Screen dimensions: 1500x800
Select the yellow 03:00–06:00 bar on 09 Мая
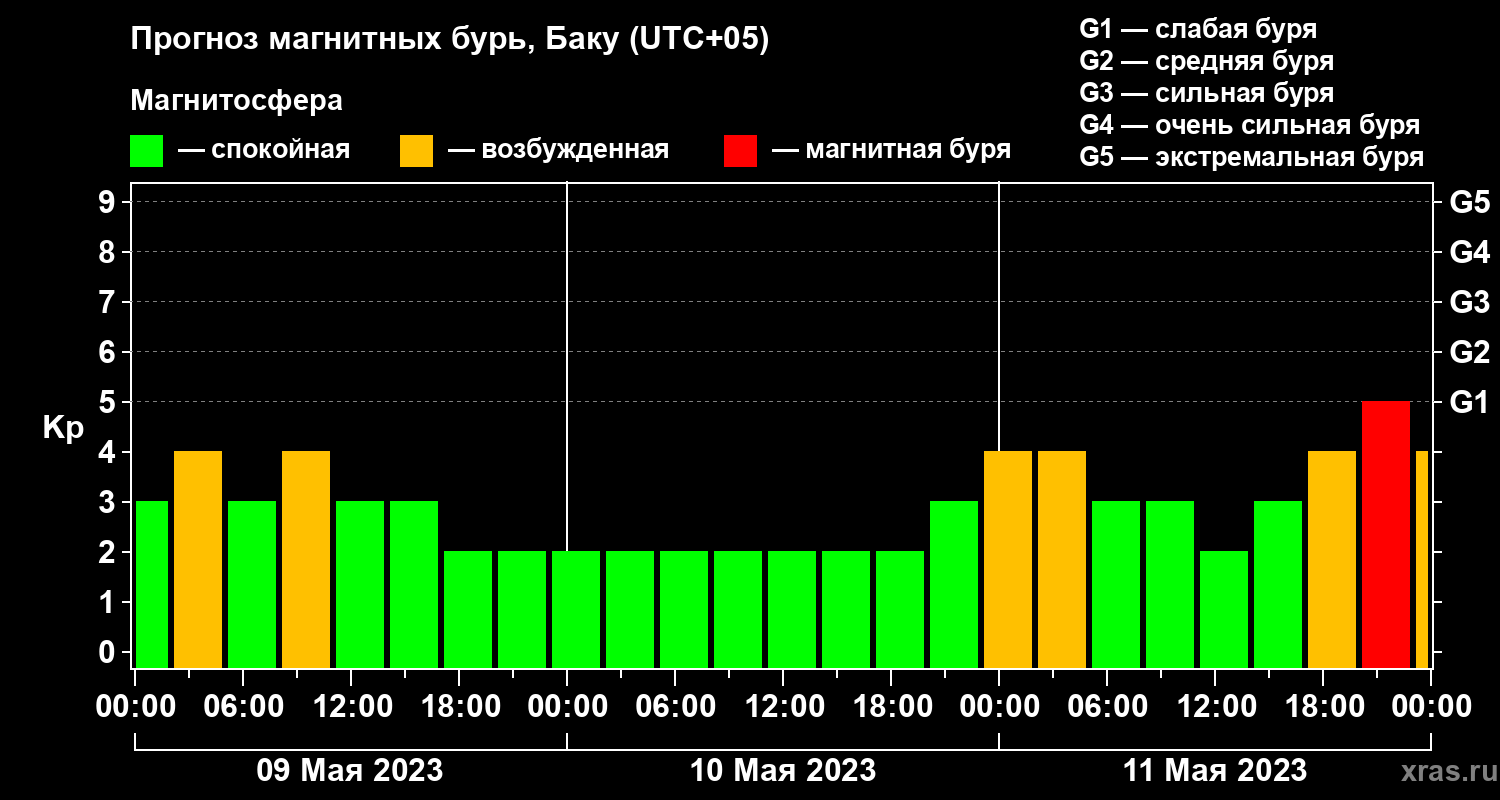[x=198, y=560]
